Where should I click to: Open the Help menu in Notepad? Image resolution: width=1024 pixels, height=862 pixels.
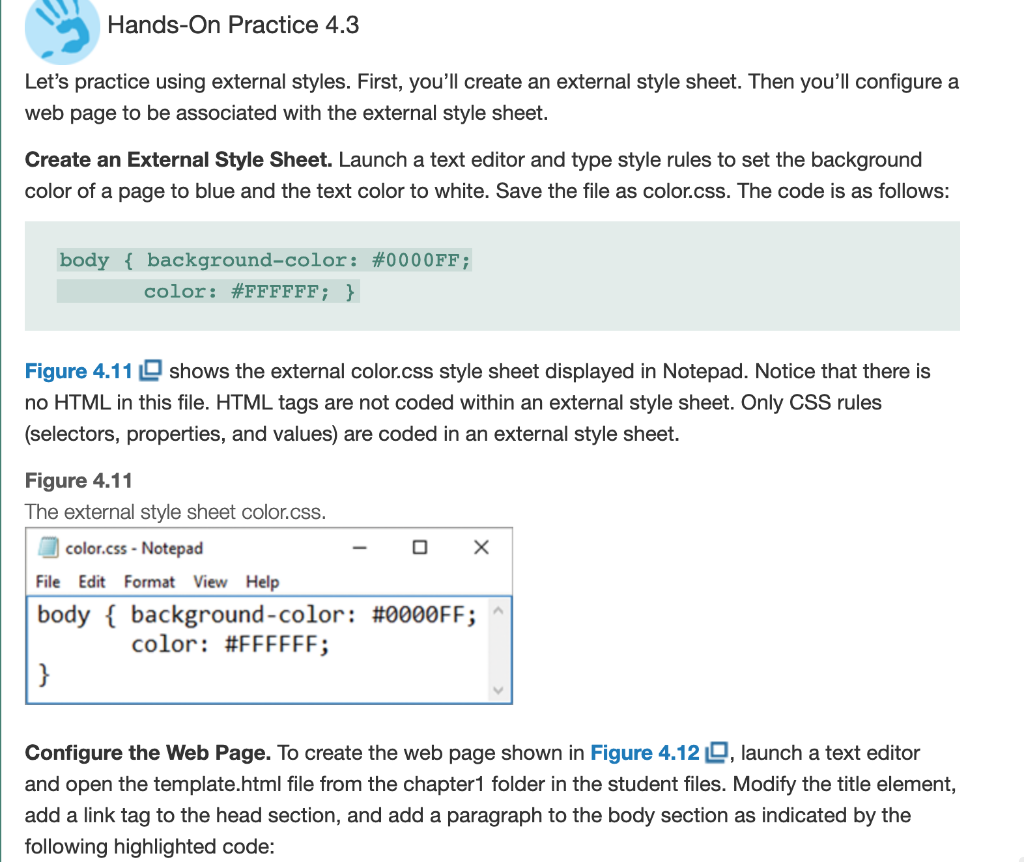(262, 581)
